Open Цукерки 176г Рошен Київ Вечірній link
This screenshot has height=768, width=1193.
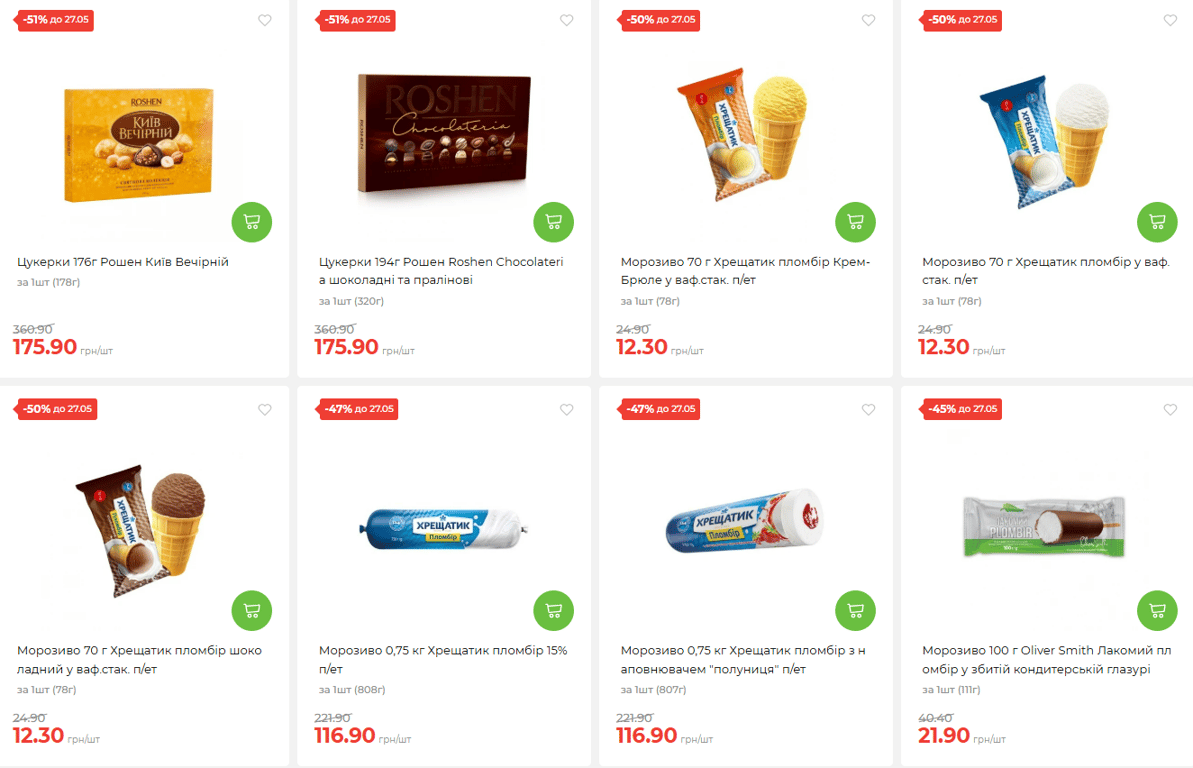123,262
